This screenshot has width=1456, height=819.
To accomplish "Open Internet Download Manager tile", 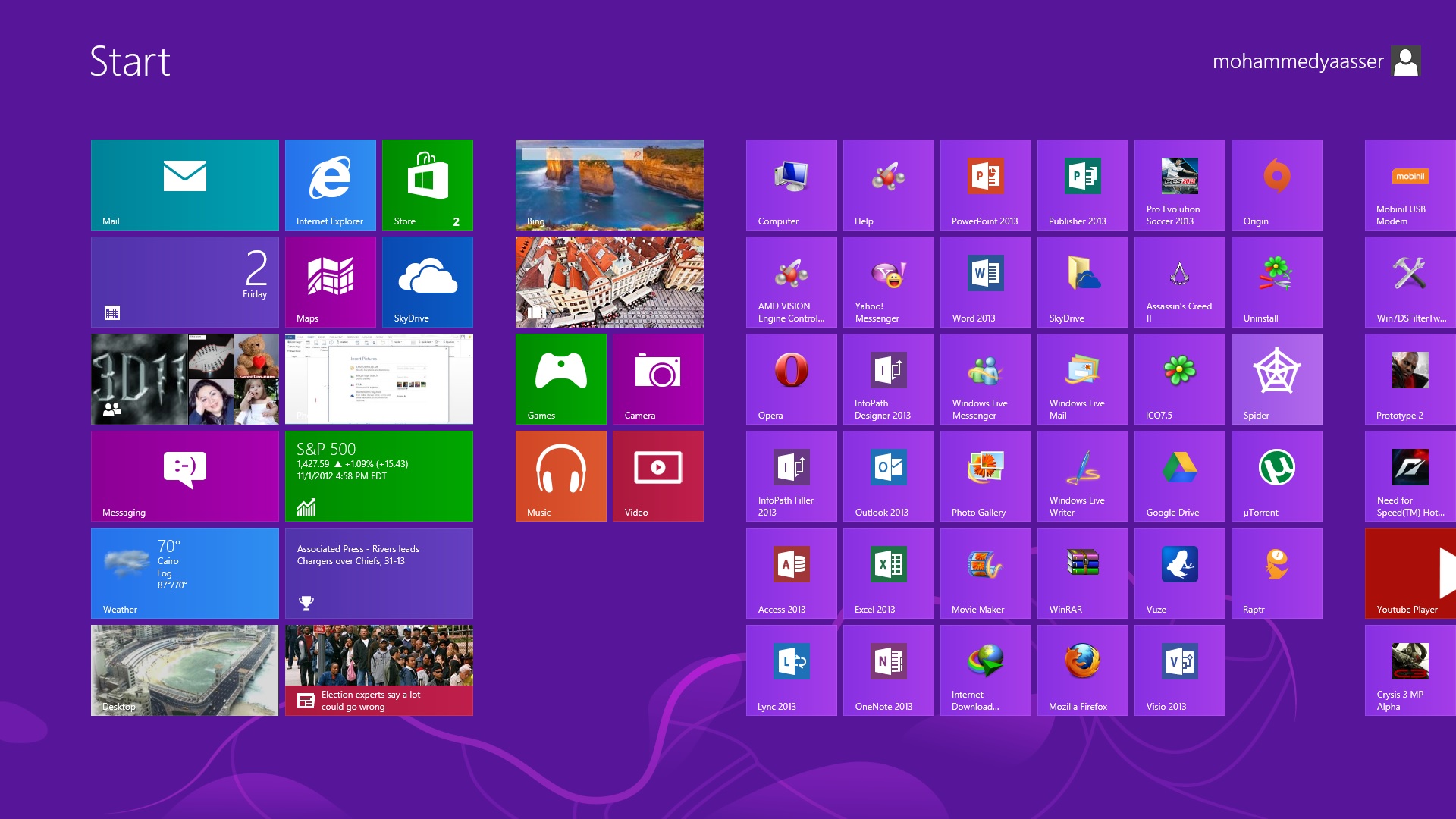I will point(986,670).
